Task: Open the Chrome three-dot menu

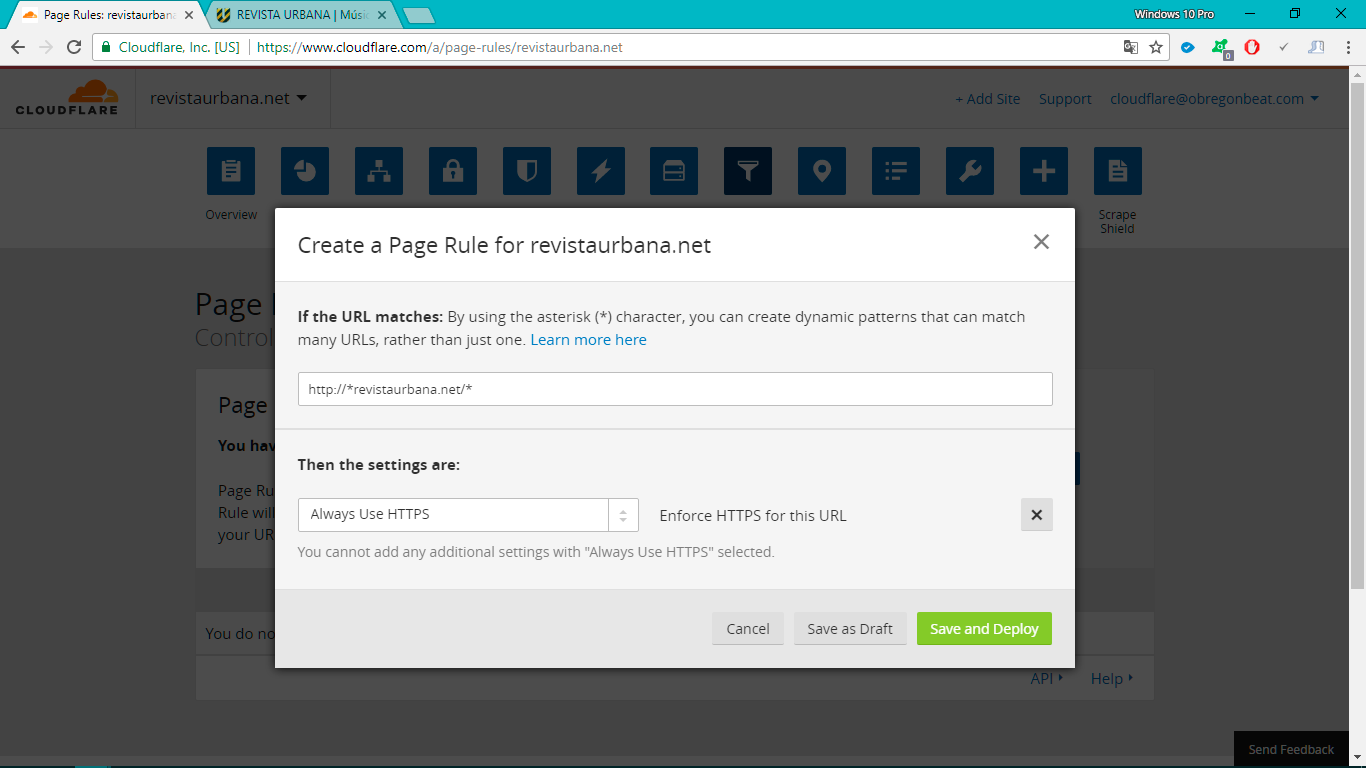Action: coord(1348,47)
